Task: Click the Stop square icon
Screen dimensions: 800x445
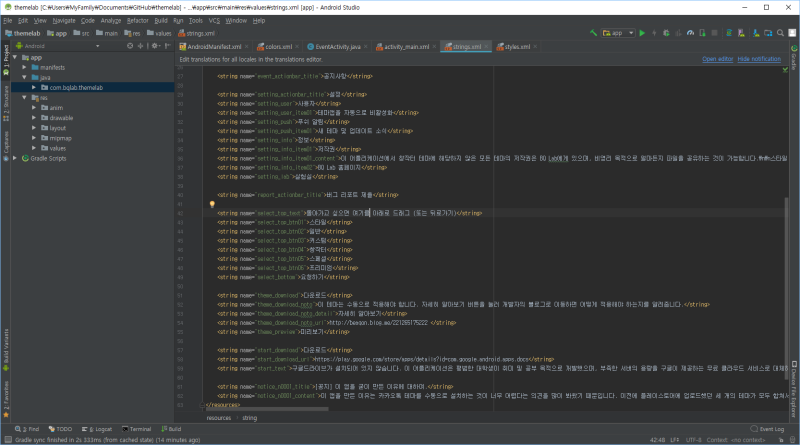Action: click(714, 33)
